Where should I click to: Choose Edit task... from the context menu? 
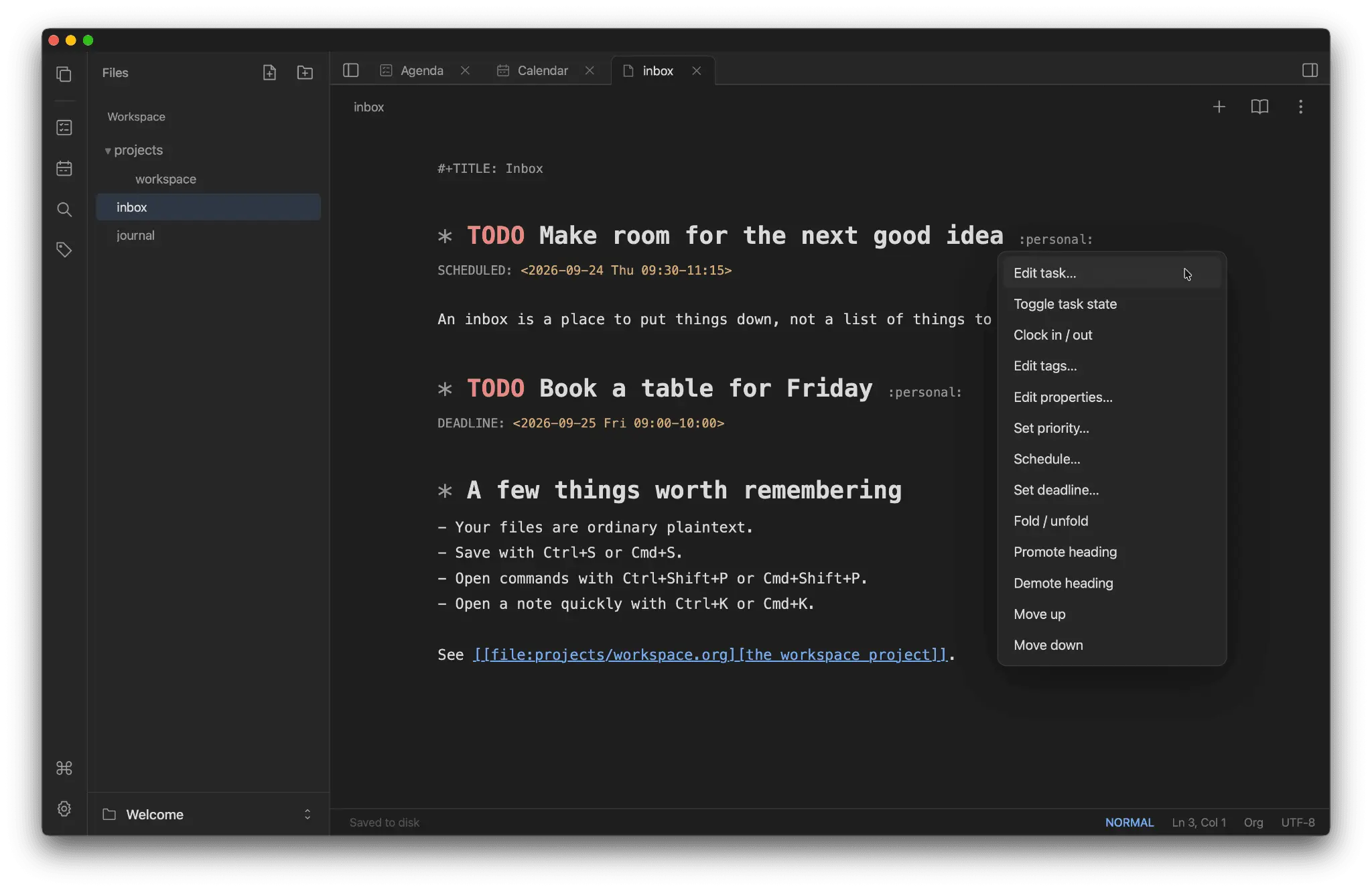click(x=1112, y=273)
